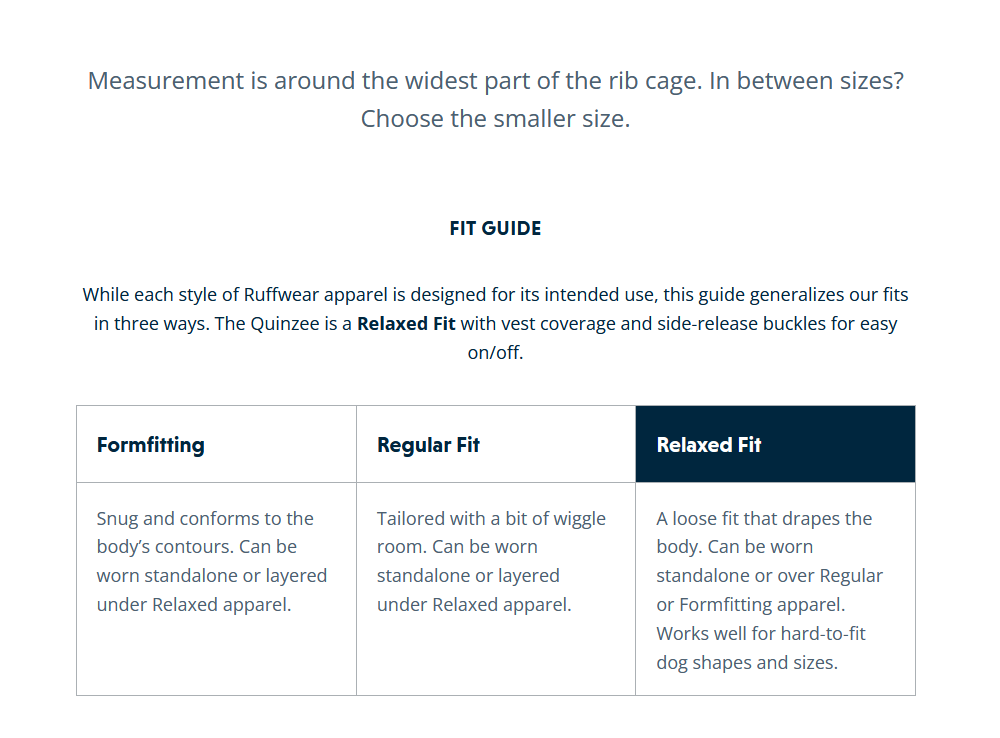Click 'or Formfitting apparel.' line in Relaxed column
Viewport: 1000px width, 738px height.
tap(750, 604)
